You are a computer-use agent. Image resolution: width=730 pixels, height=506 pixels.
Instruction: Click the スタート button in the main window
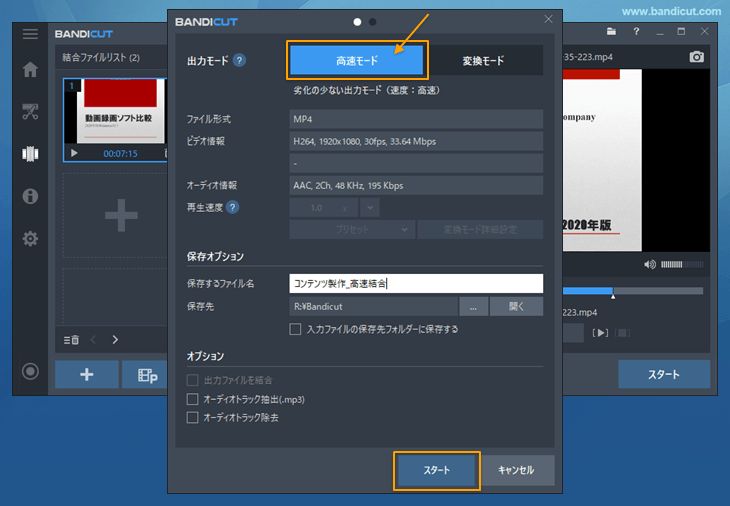pos(664,374)
